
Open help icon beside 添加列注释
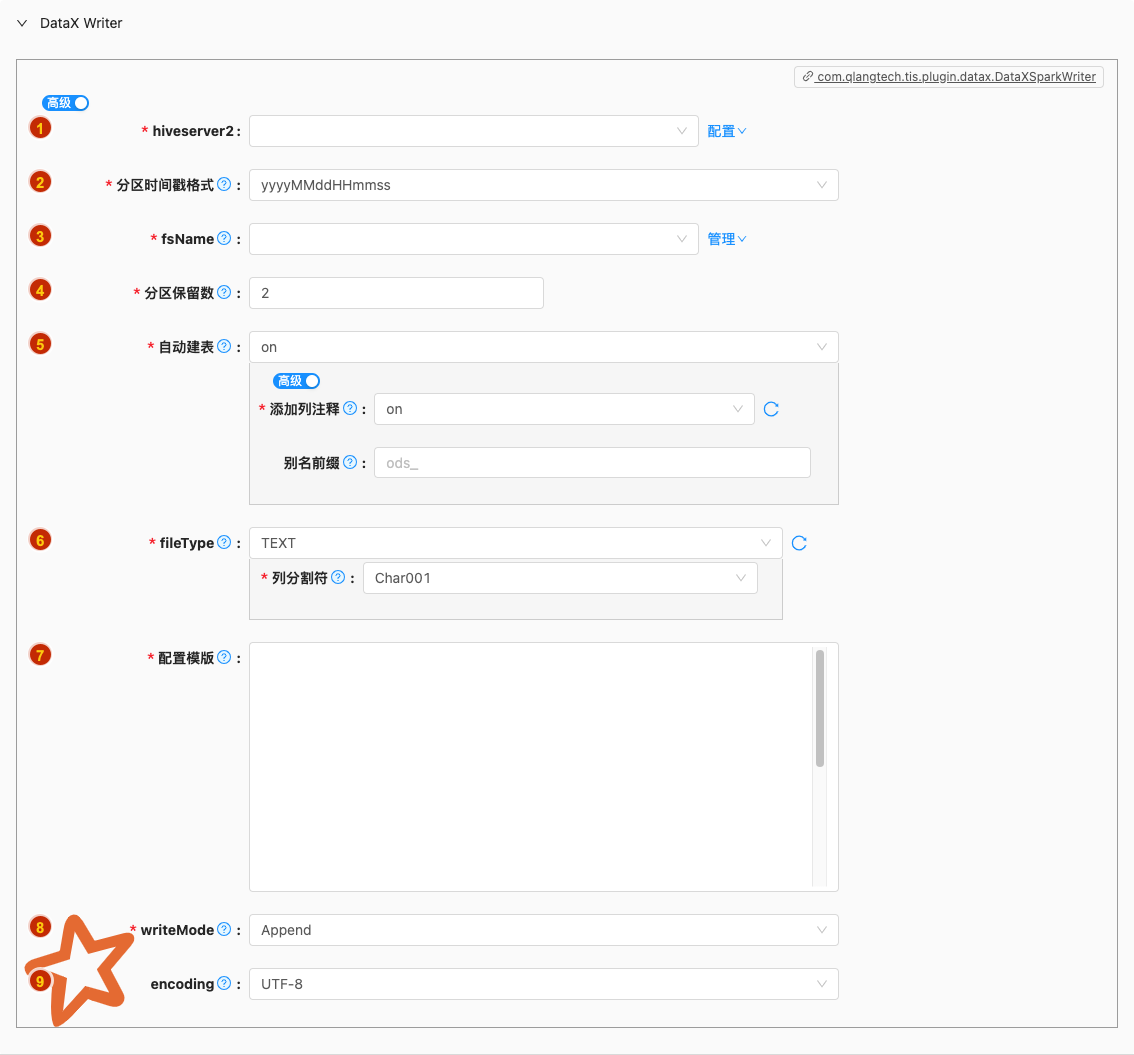click(x=350, y=409)
